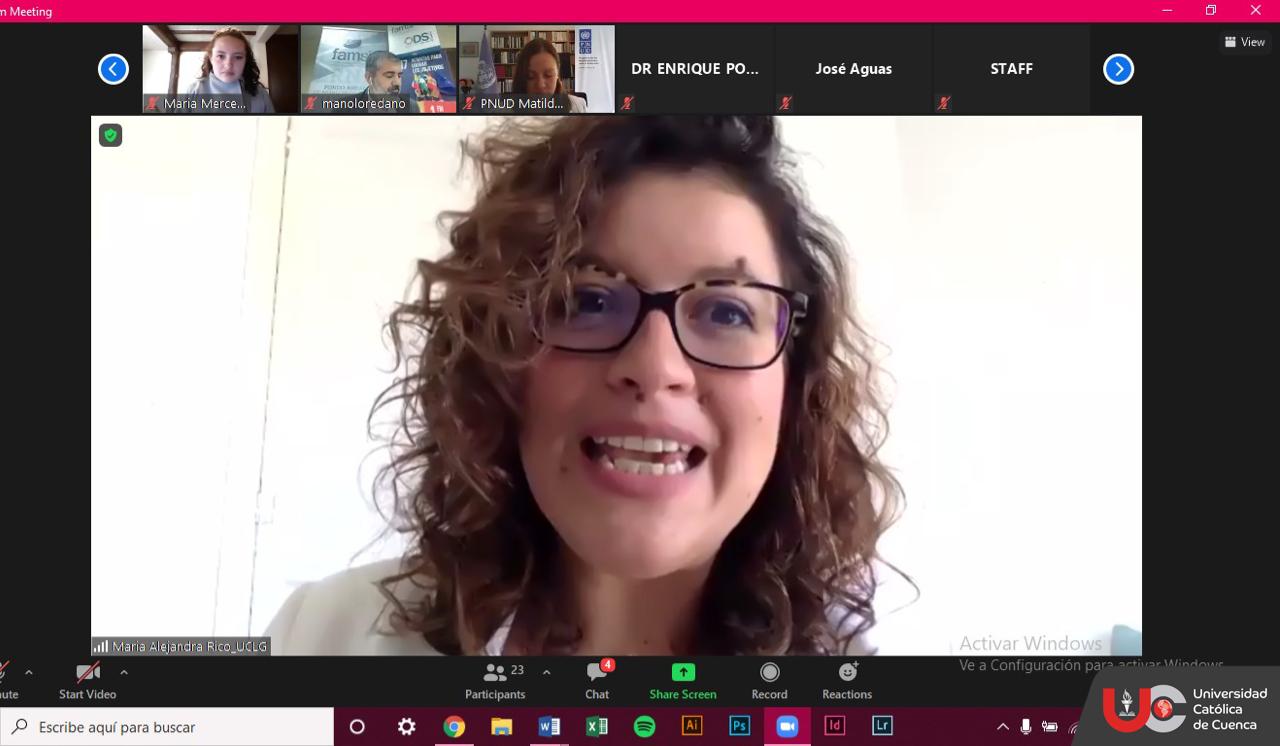1280x746 pixels.
Task: Open Microsoft Word from the taskbar
Action: [x=549, y=727]
